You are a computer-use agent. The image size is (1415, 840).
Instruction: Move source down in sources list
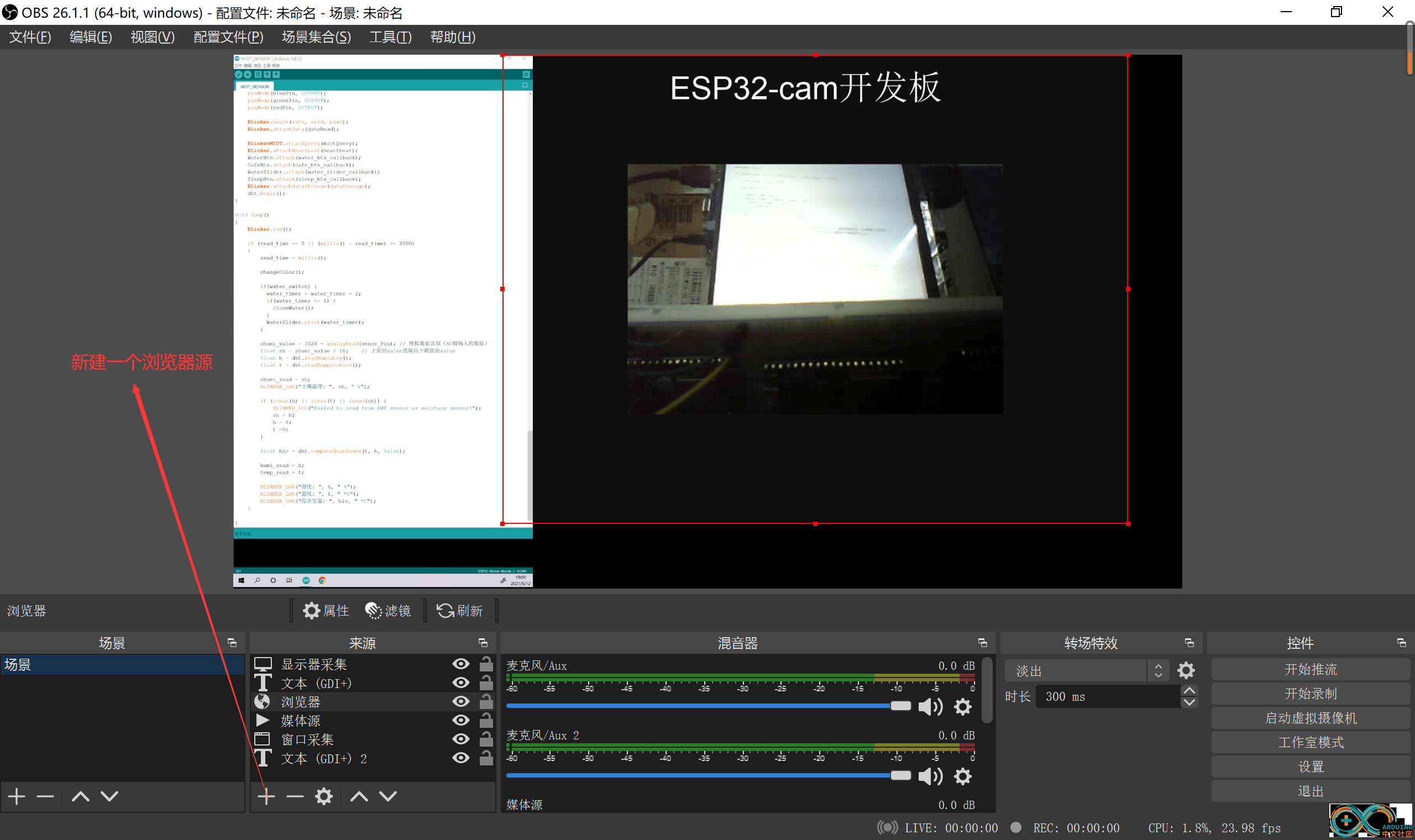coord(387,796)
